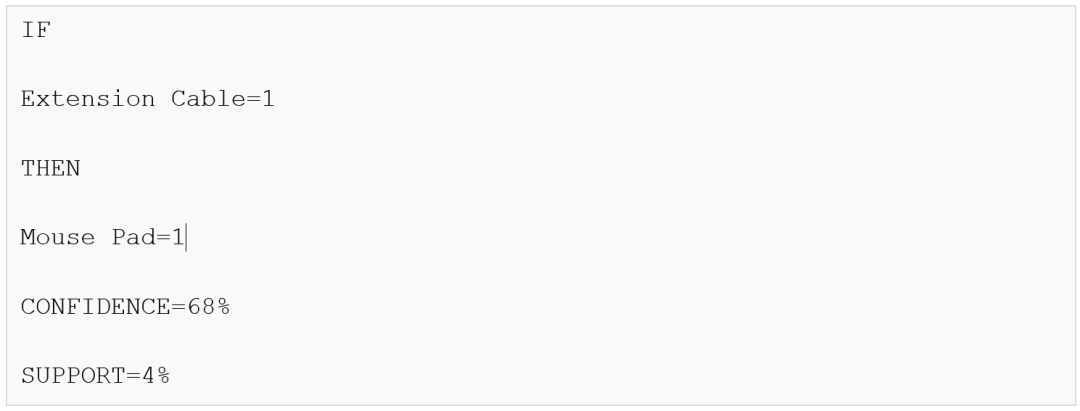This screenshot has height=411, width=1080.
Task: Click the word CONFIDENCE
Action: pyautogui.click(x=88, y=304)
